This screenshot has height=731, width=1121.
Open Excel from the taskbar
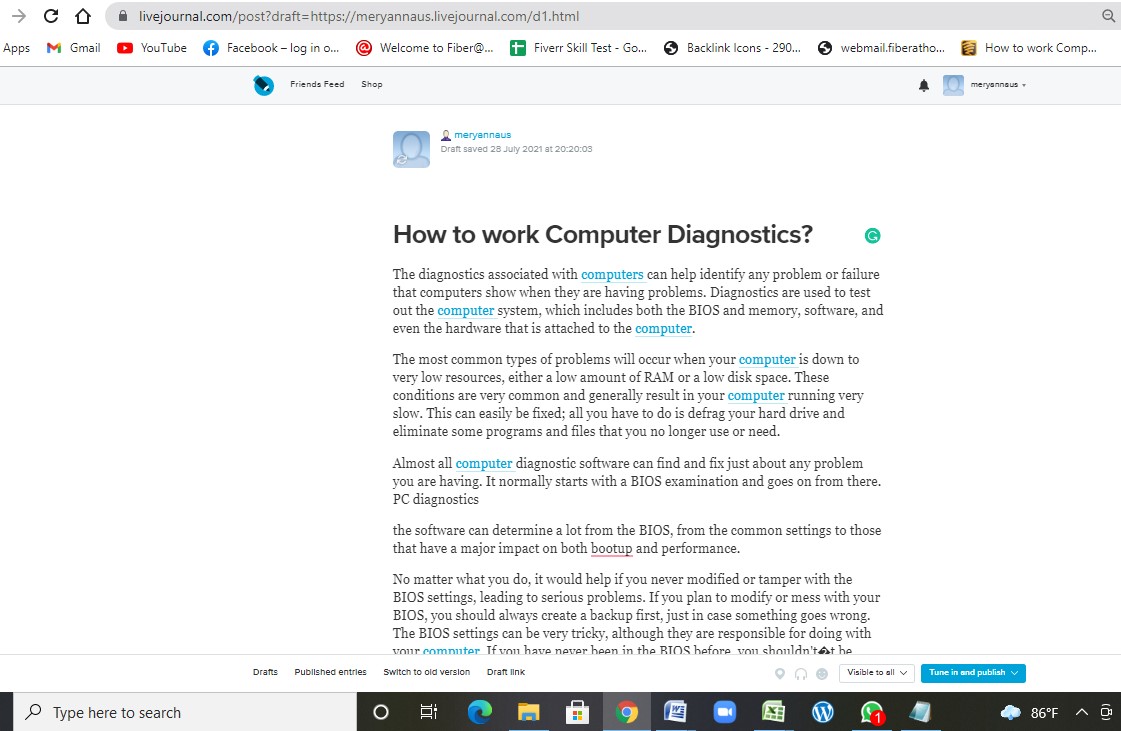click(x=774, y=712)
